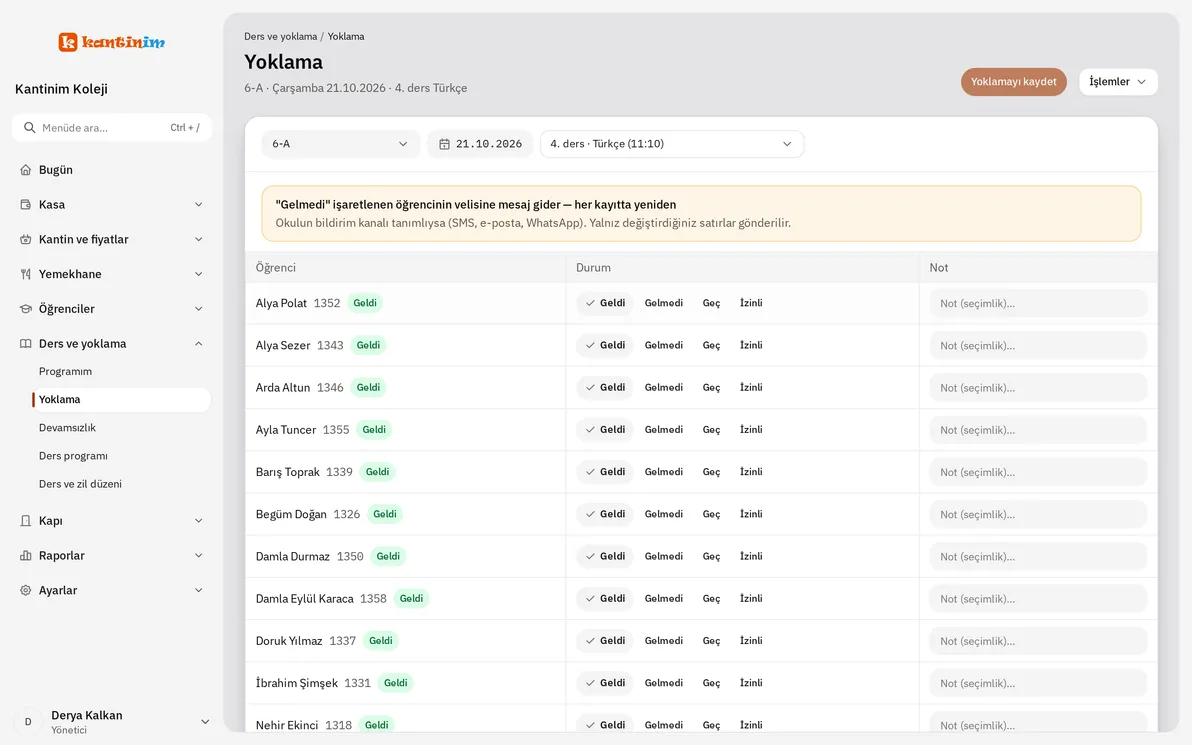
Task: Click the Kapı door icon
Action: coord(26,521)
